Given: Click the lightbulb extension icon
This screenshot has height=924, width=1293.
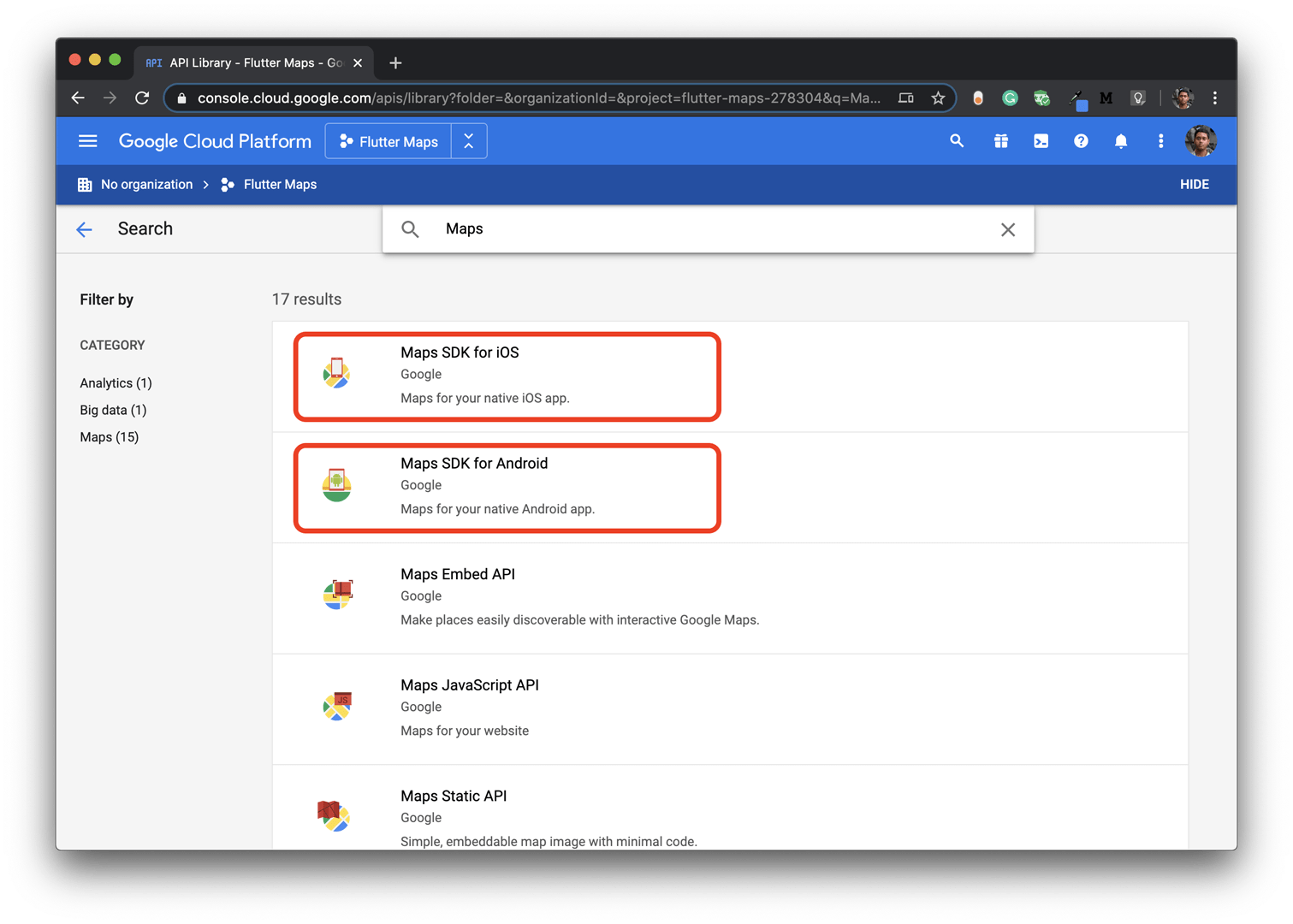Looking at the screenshot, I should (x=1138, y=98).
